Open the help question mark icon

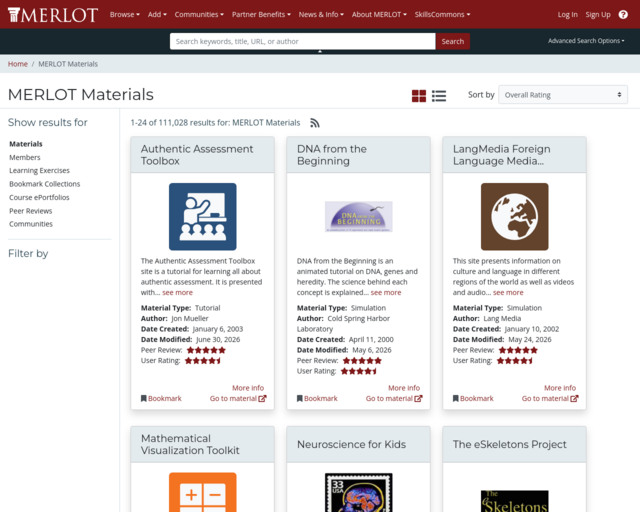[x=623, y=15]
